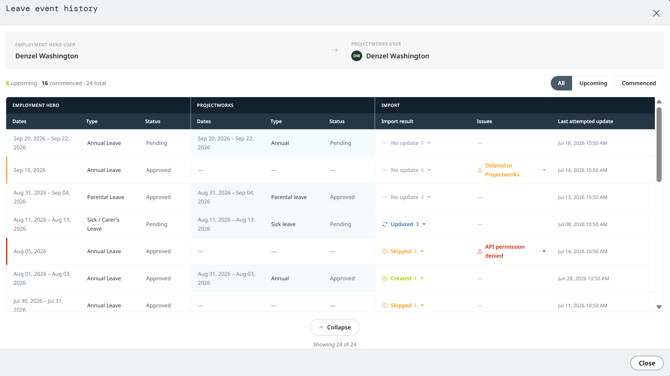
Task: Click the Sick / Carer's Leave type cell
Action: (103, 224)
